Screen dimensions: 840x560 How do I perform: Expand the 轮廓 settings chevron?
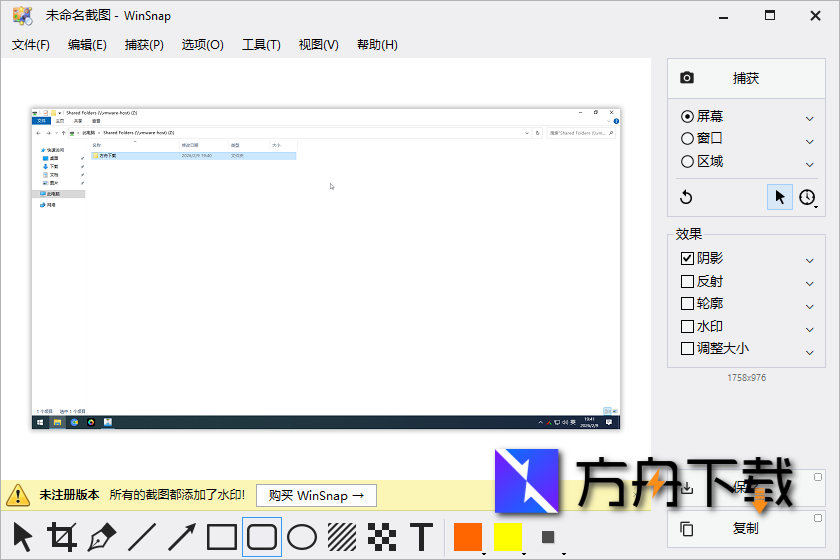click(x=809, y=307)
